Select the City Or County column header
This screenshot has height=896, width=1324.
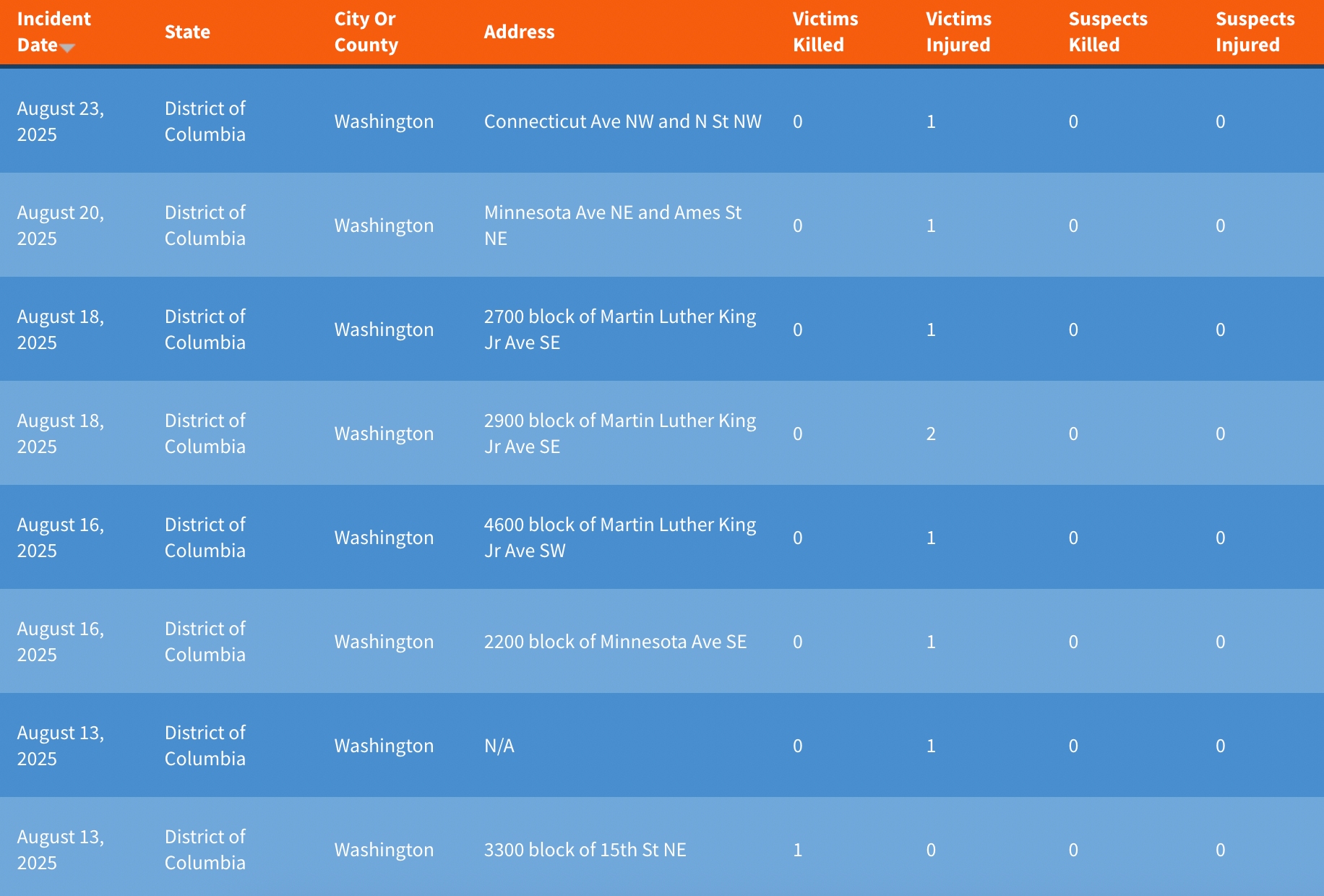pos(366,32)
